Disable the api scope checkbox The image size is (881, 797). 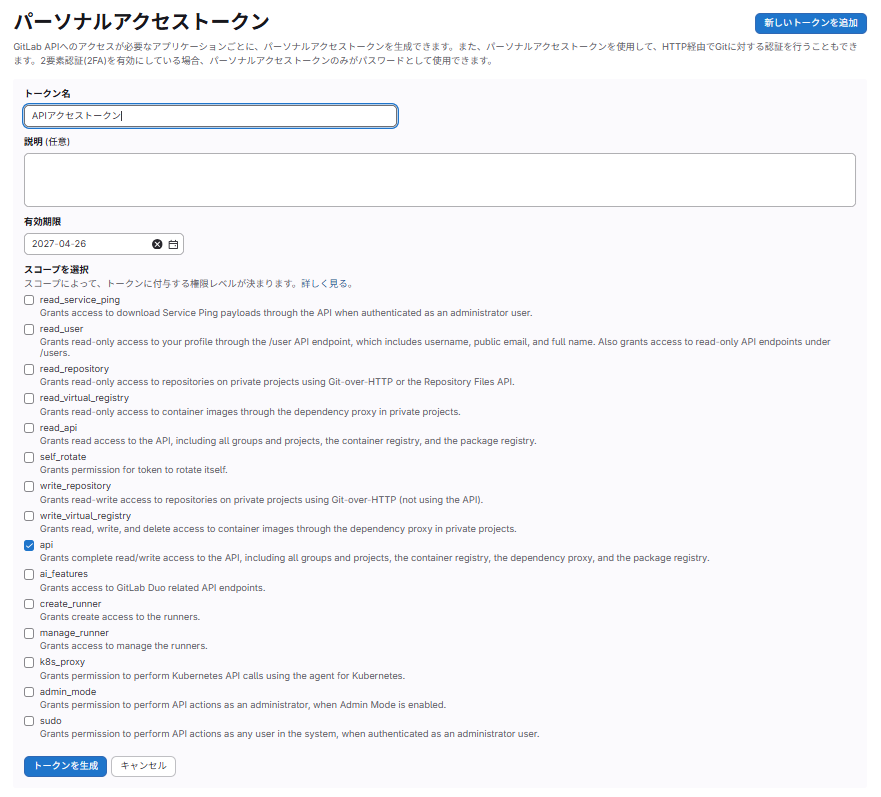tap(29, 545)
